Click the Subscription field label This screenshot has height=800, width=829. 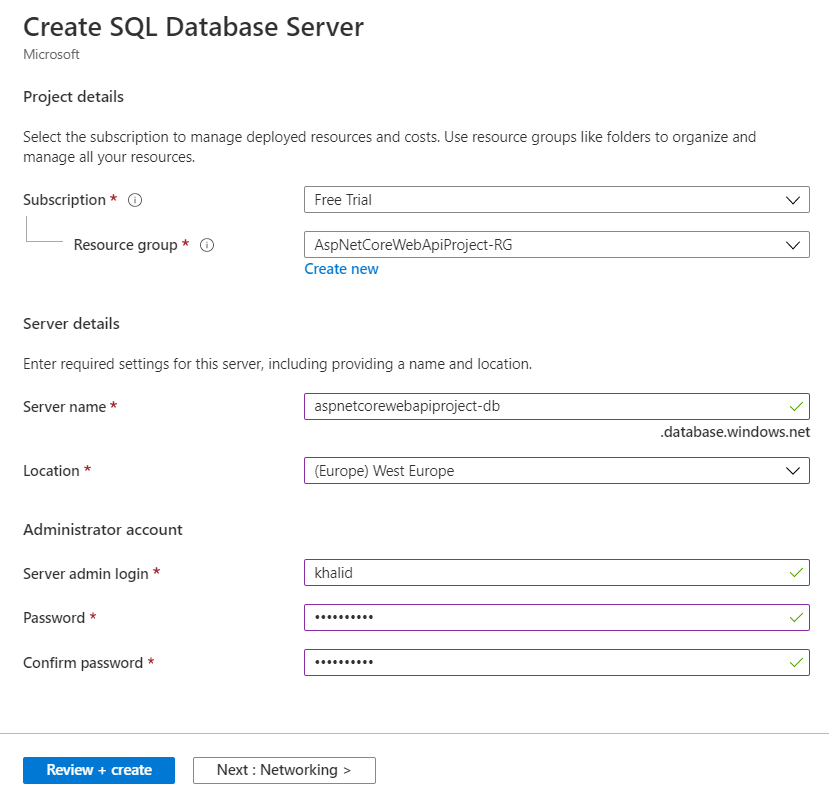65,200
